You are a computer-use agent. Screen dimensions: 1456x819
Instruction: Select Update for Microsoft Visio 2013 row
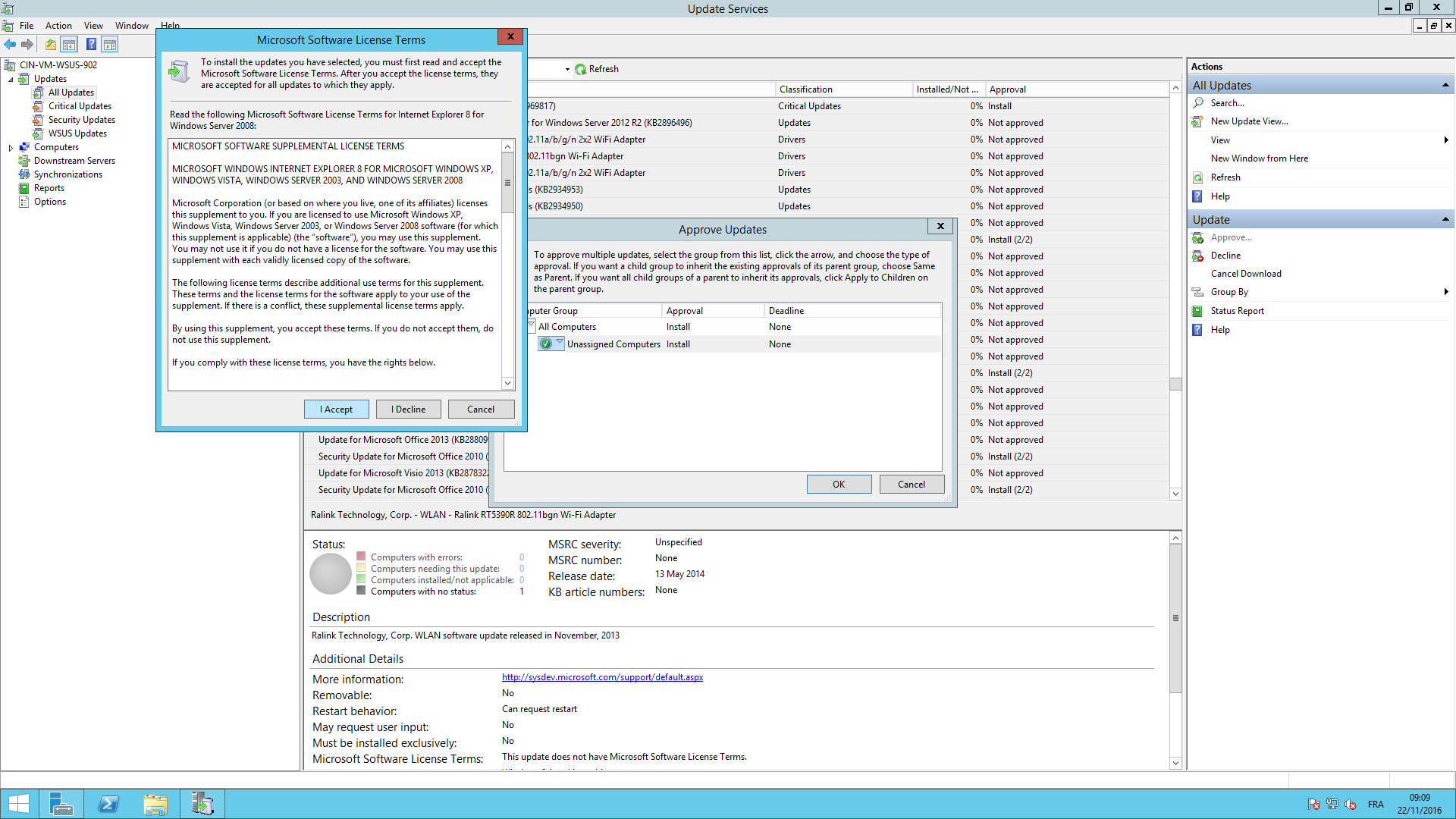point(403,473)
